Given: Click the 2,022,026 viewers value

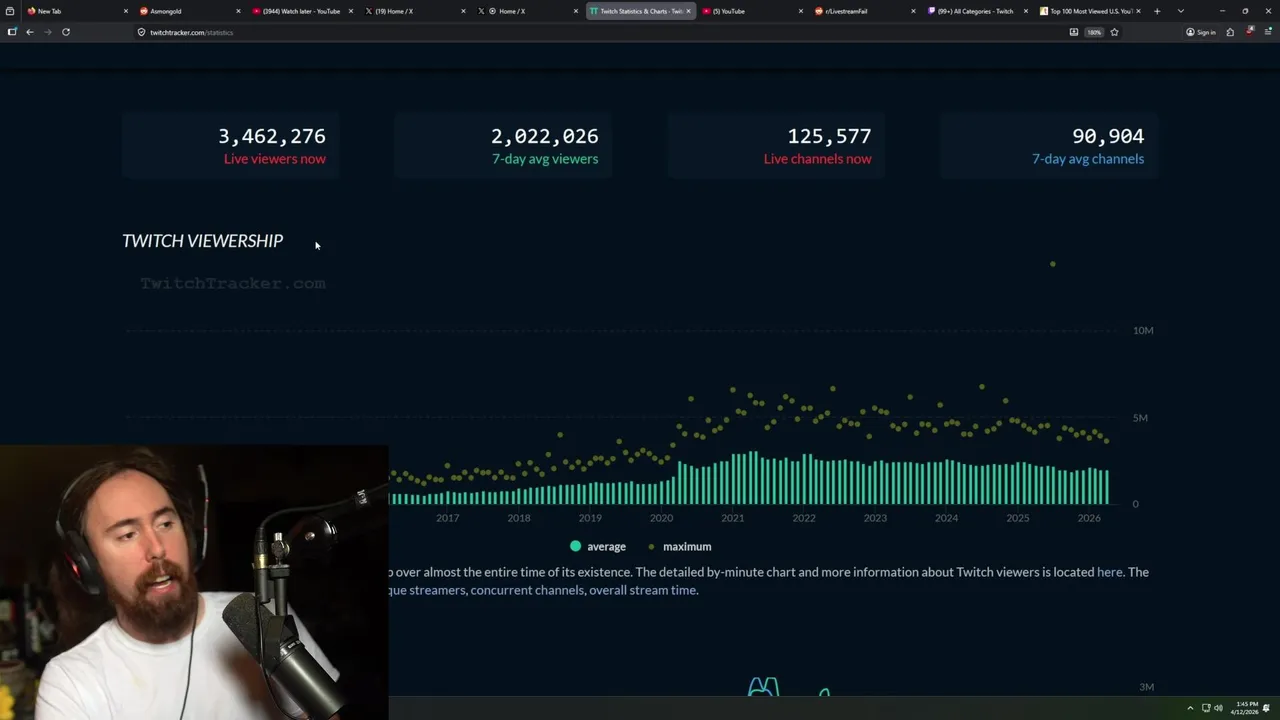Looking at the screenshot, I should tap(544, 136).
